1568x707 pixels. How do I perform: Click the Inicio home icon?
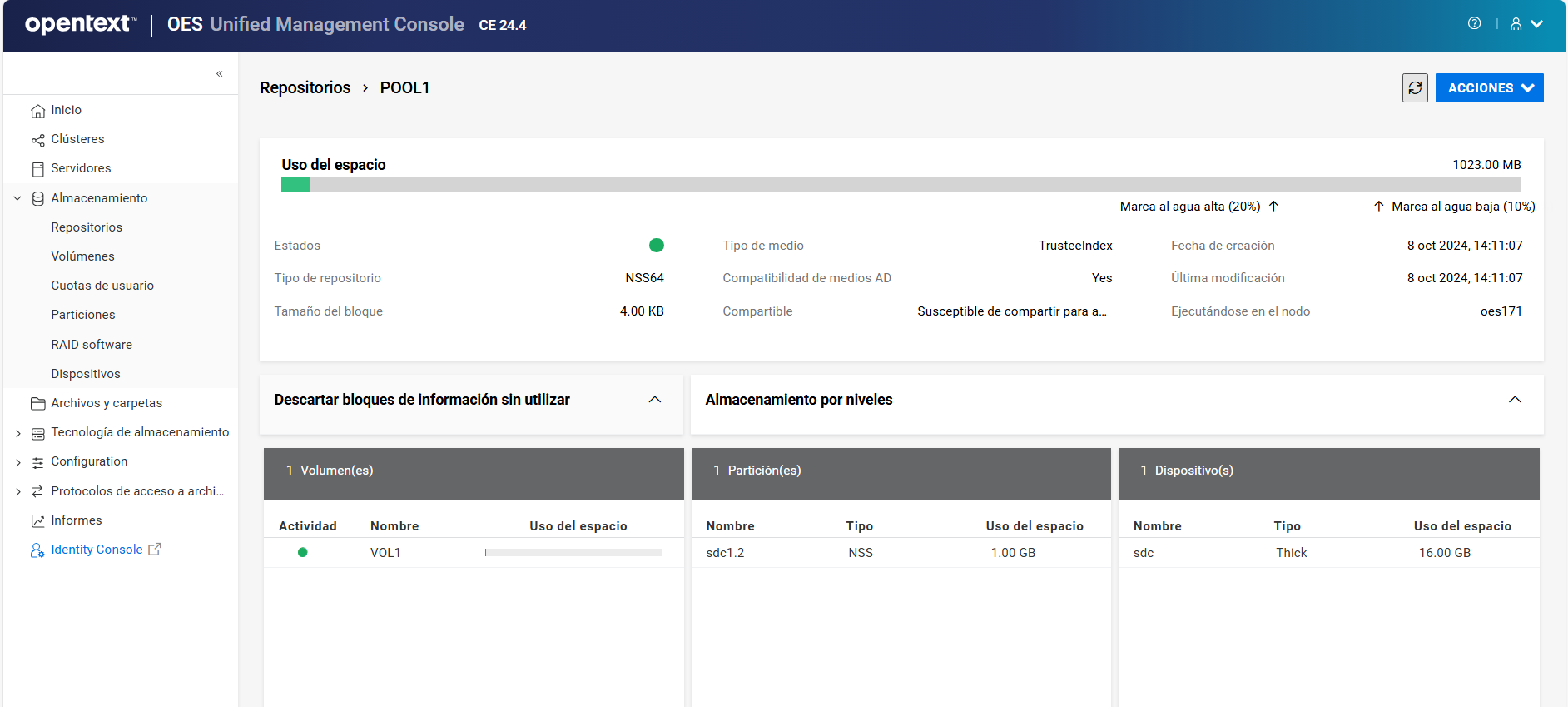(x=38, y=111)
